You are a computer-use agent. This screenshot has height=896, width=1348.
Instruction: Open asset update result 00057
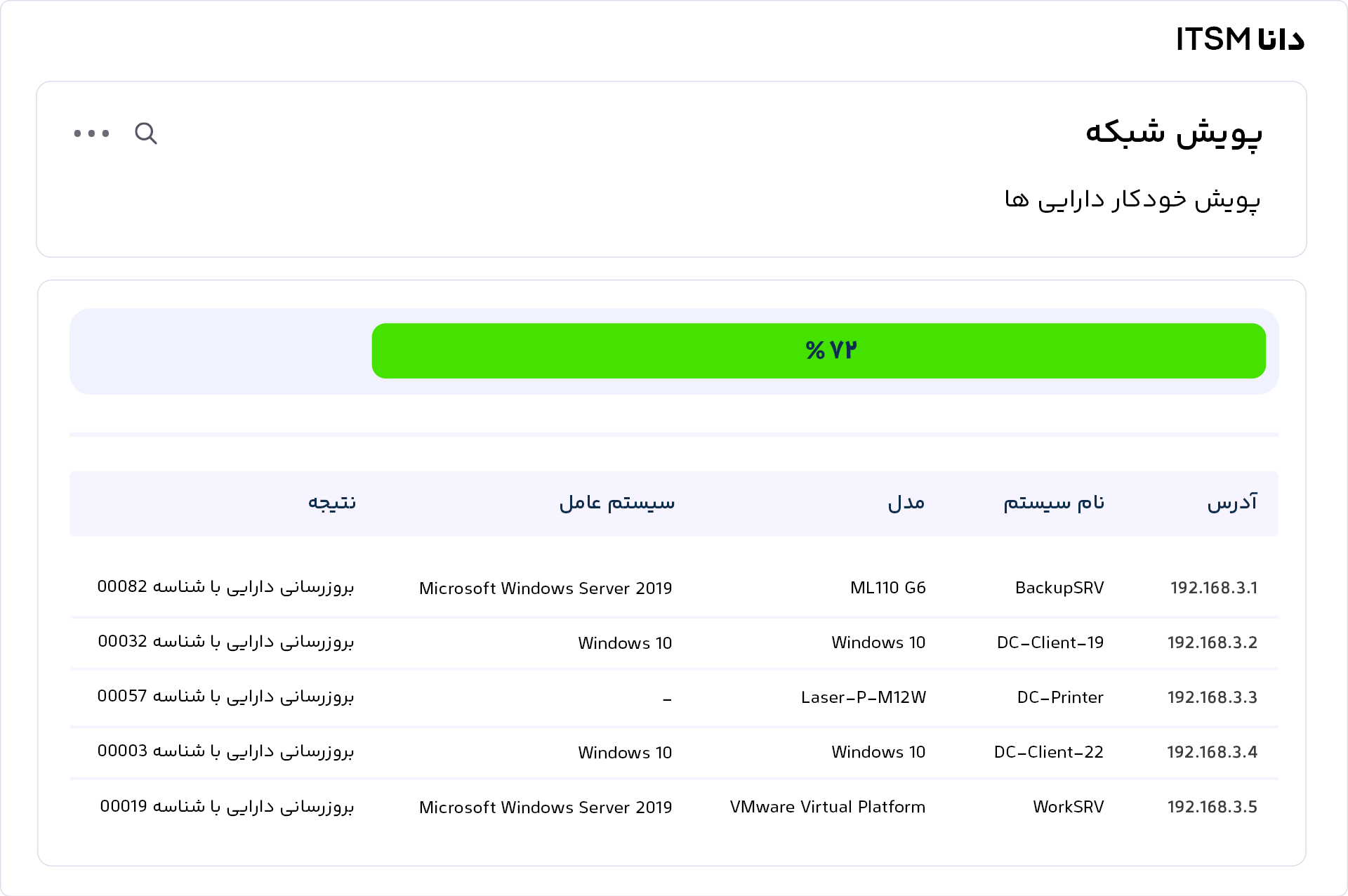click(x=225, y=697)
